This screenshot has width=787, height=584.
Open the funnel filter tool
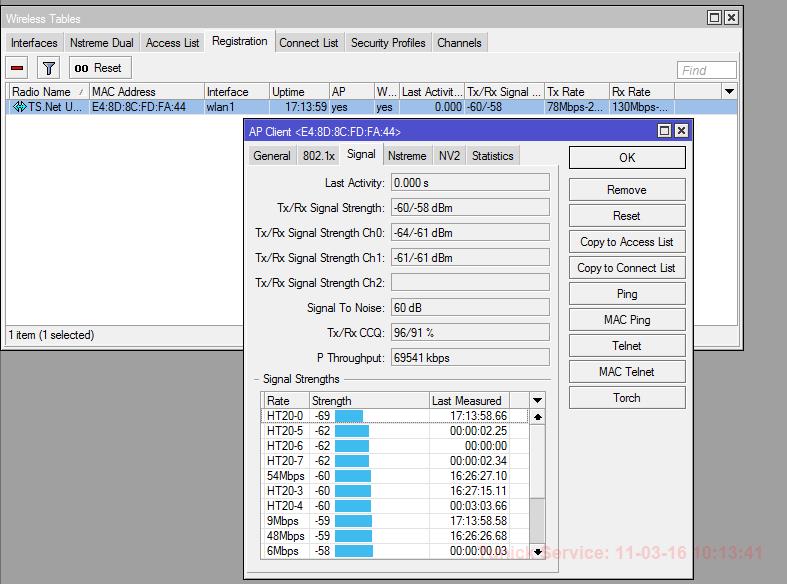[x=49, y=68]
